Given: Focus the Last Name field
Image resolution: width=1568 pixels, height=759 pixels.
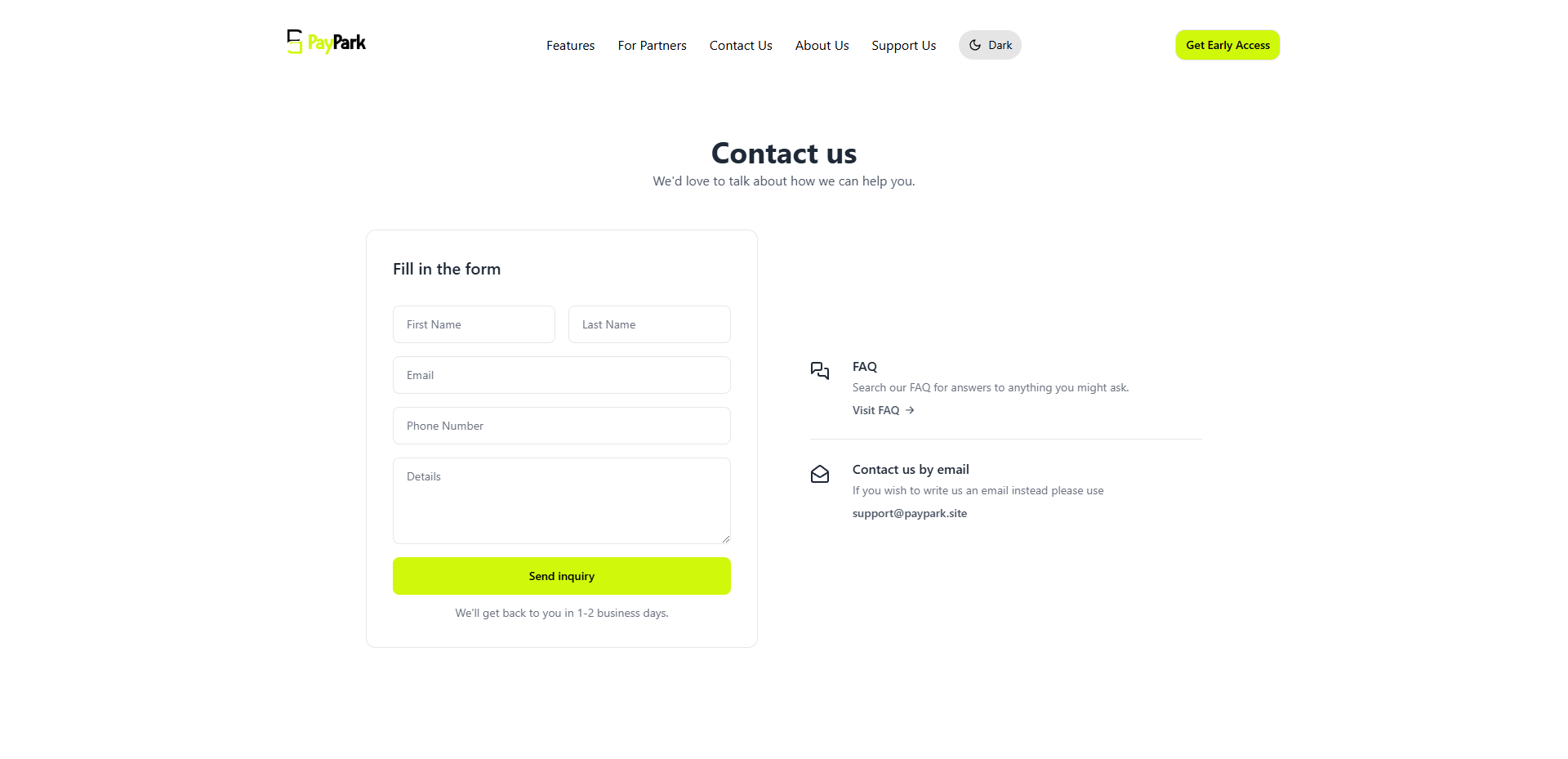Looking at the screenshot, I should pos(649,324).
